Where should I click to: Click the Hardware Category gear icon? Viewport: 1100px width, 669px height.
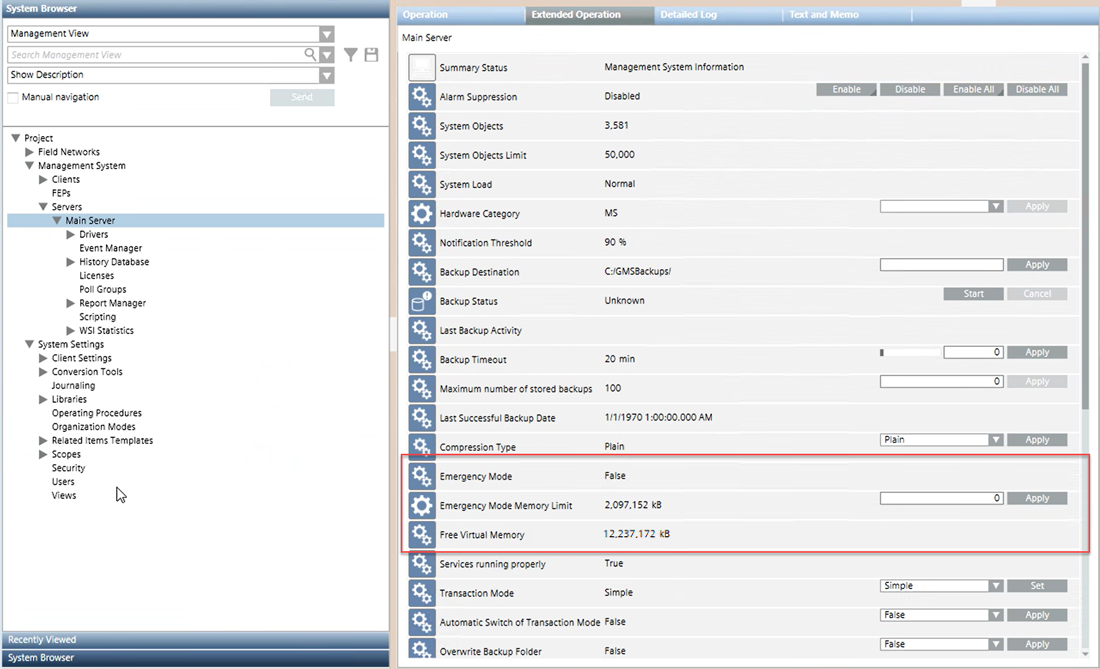[422, 214]
